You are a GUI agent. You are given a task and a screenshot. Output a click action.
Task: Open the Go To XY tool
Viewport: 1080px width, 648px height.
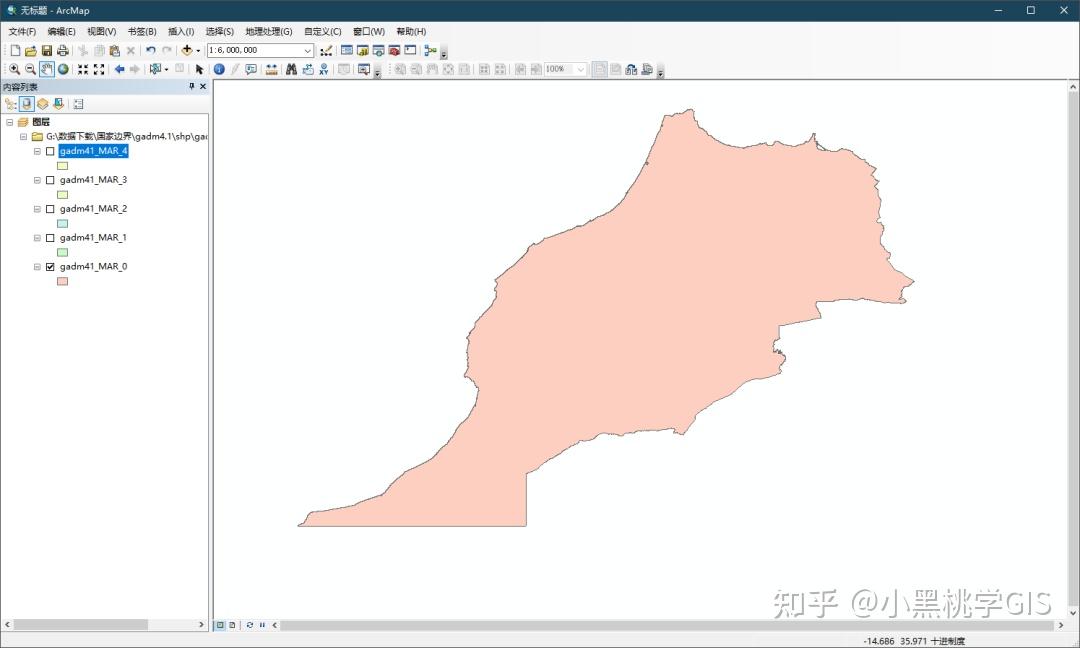(324, 69)
